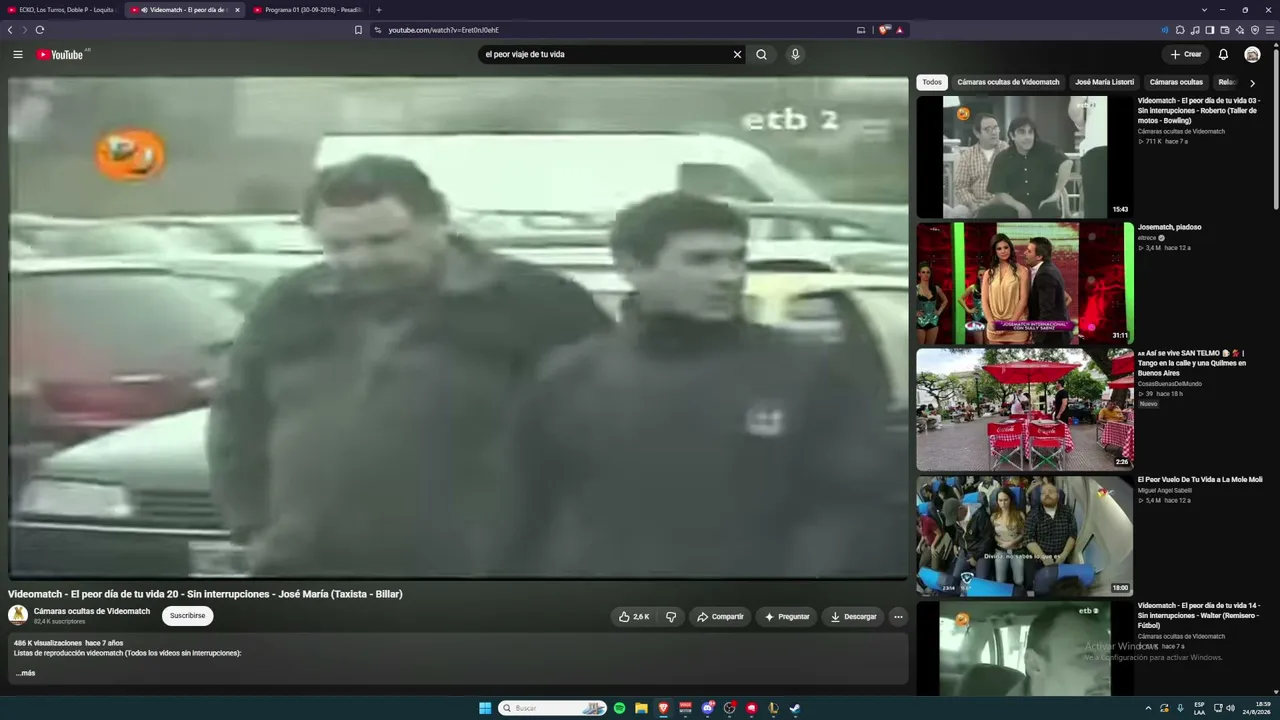The height and width of the screenshot is (720, 1280).
Task: Go back in browser history
Action: (x=10, y=30)
